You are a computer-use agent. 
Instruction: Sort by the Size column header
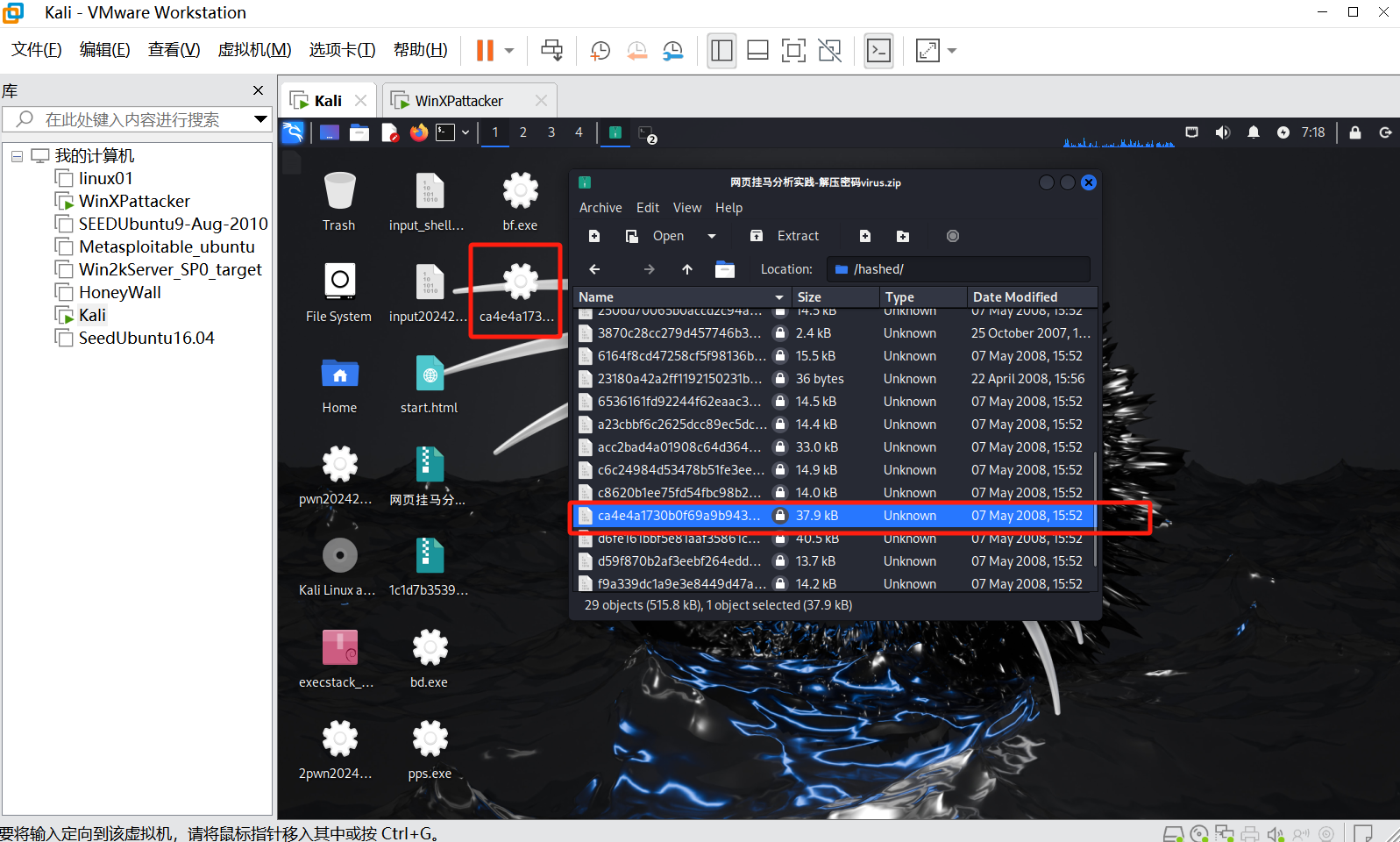click(x=835, y=296)
